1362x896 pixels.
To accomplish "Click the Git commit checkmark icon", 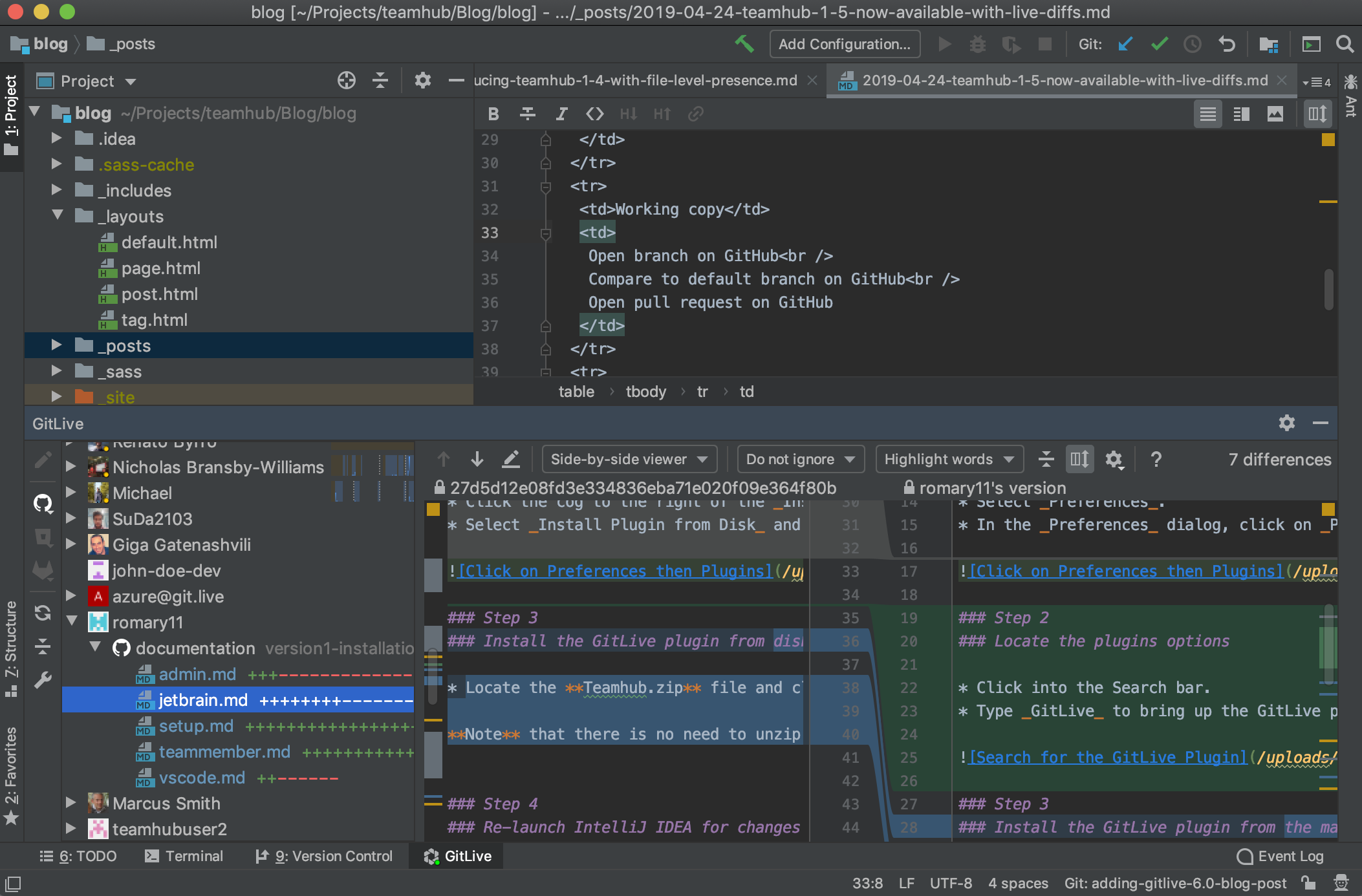I will [1159, 44].
